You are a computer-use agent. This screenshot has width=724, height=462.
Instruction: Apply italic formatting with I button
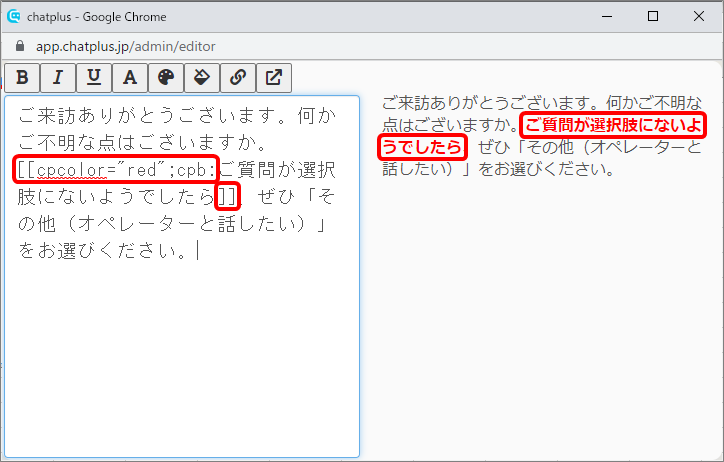(x=58, y=78)
